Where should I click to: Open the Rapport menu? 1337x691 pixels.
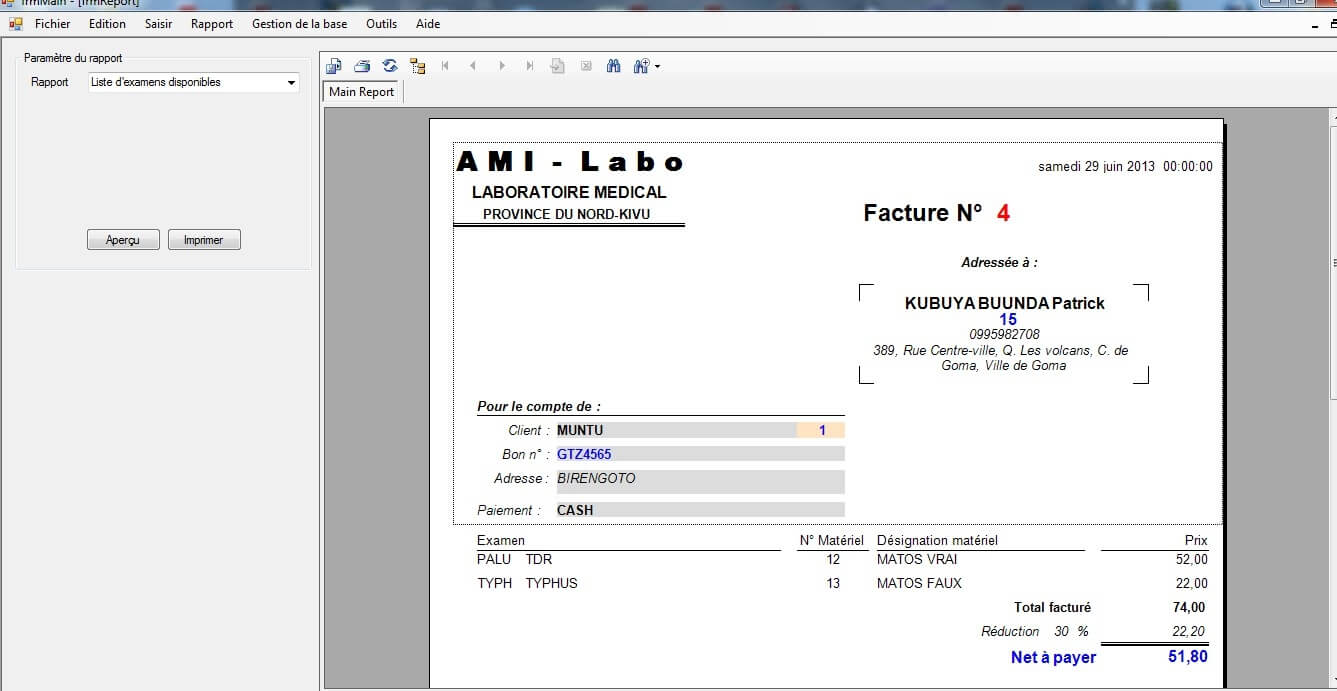click(211, 23)
